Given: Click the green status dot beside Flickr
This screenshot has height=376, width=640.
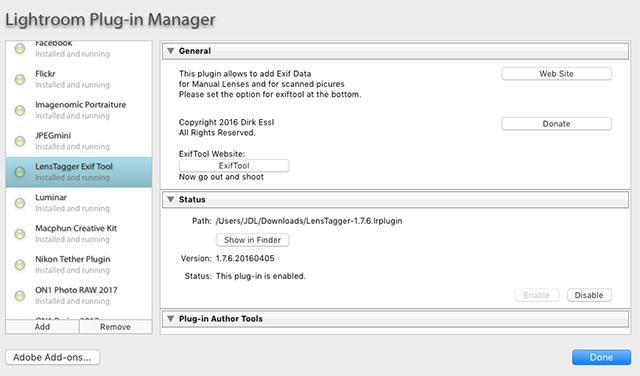Looking at the screenshot, I should point(20,79).
